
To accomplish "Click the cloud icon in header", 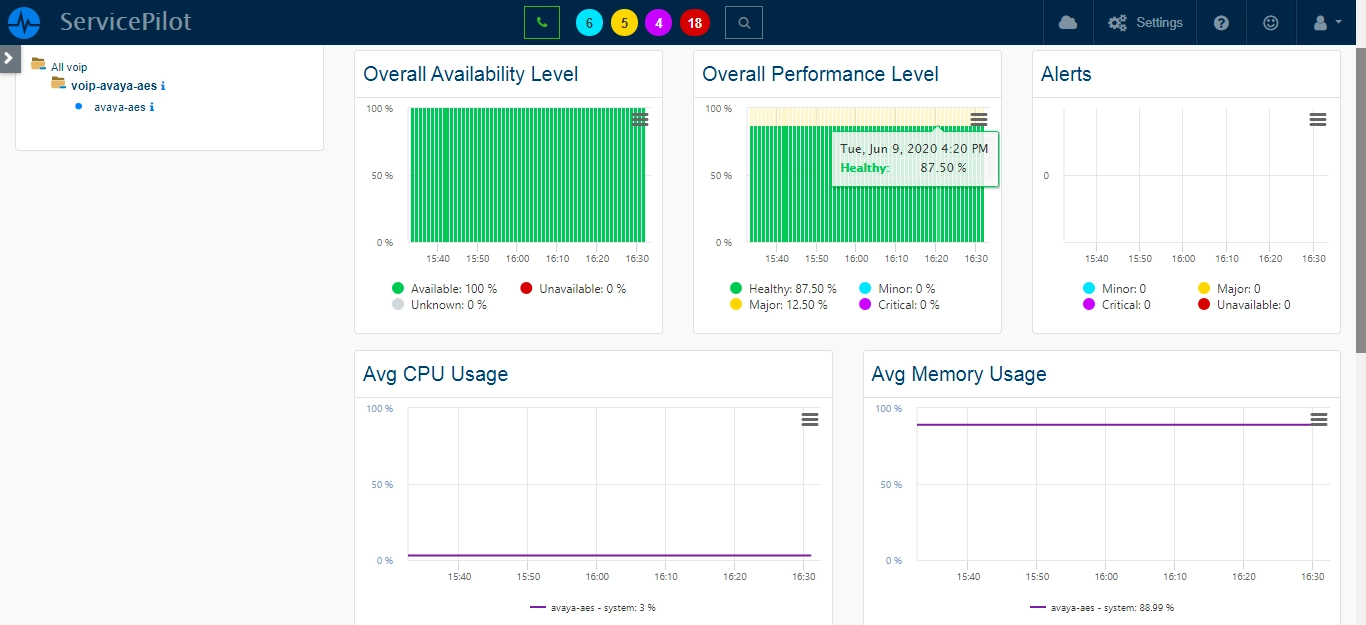I will click(1068, 22).
